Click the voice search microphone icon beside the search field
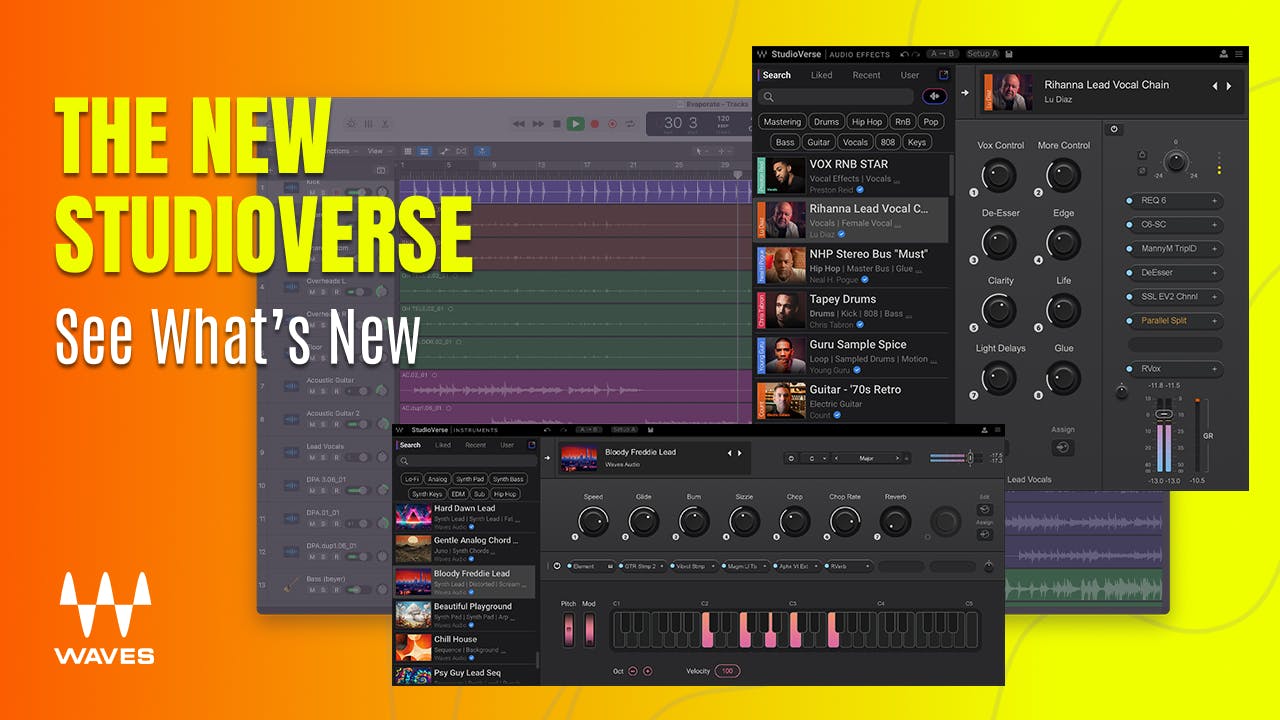The height and width of the screenshot is (720, 1280). point(934,96)
